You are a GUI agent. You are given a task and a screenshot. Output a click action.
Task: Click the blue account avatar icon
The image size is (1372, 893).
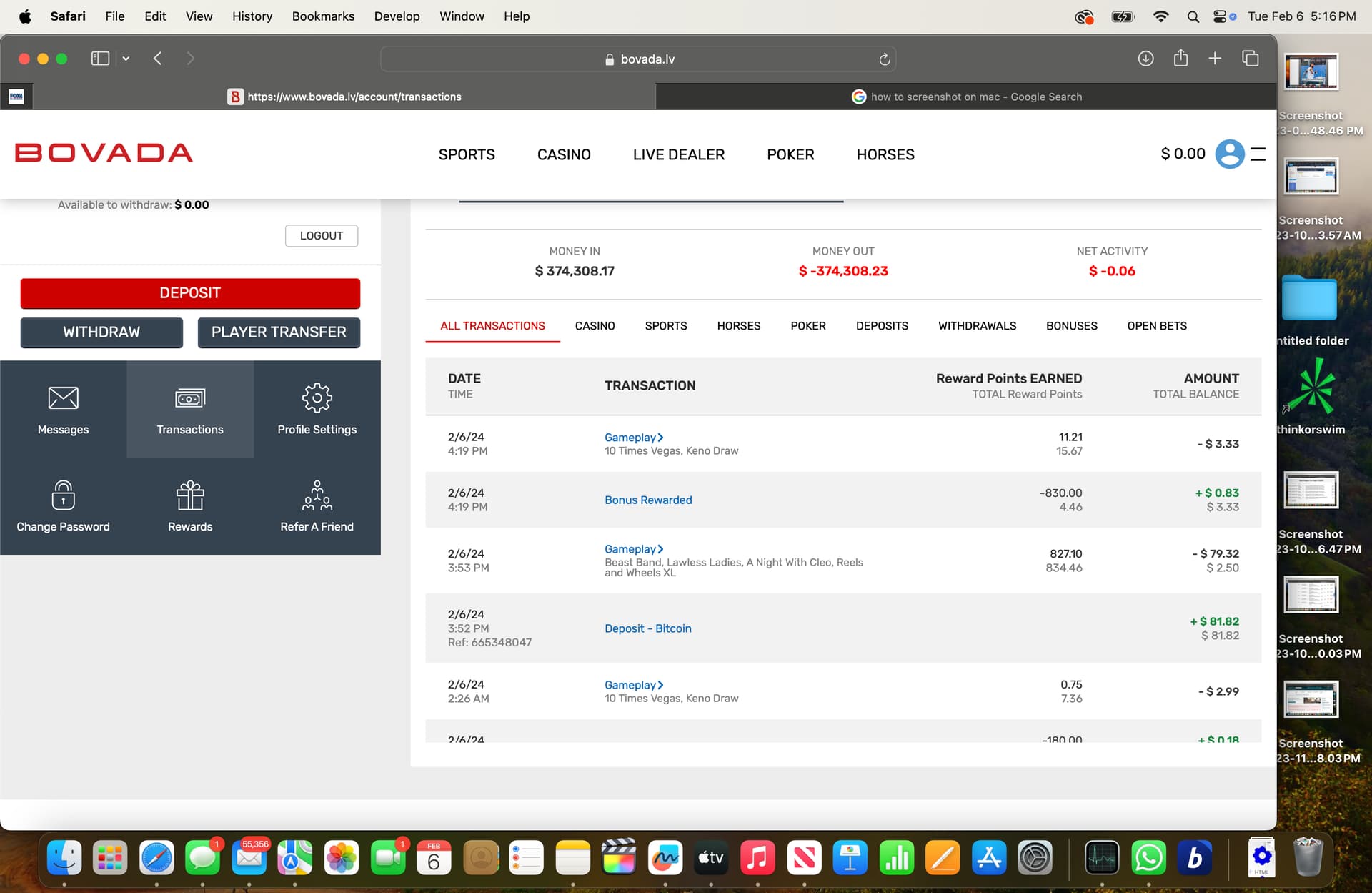click(1229, 154)
